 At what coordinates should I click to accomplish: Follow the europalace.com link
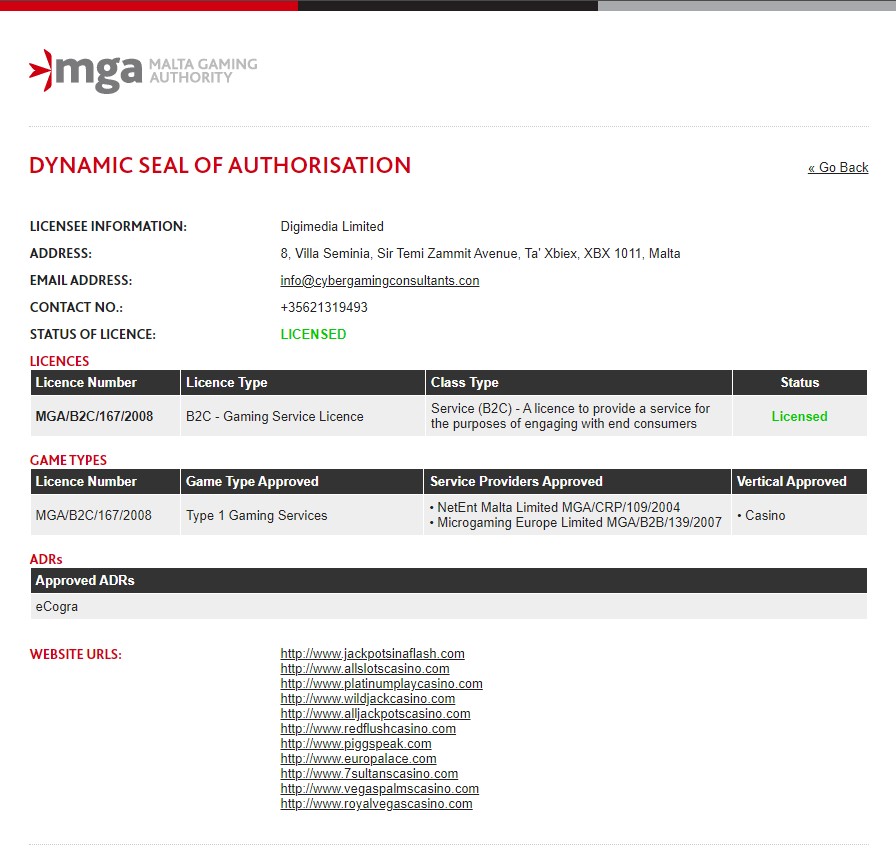click(x=358, y=758)
